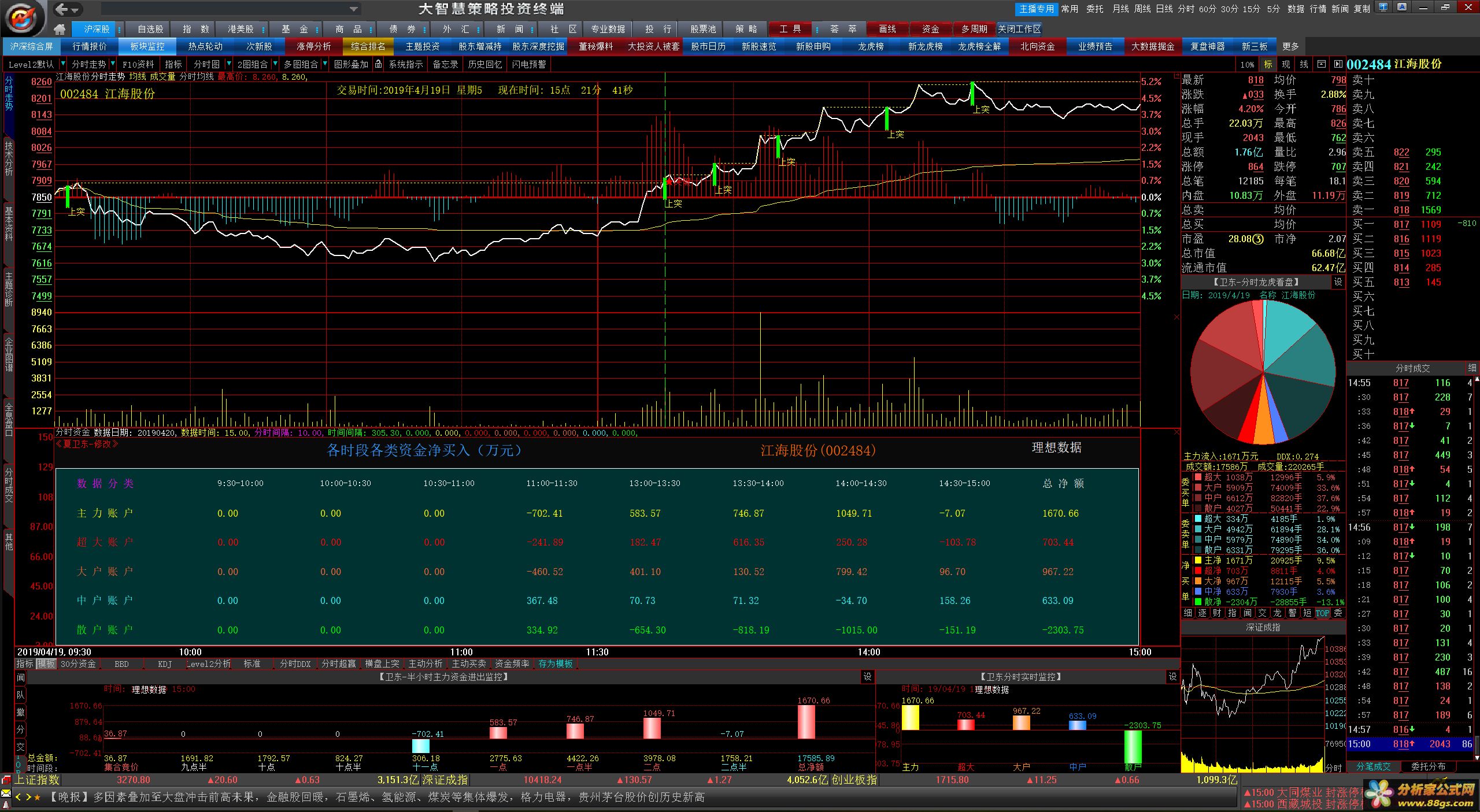
Task: Click the 交 sidebar icon in the lower panel
Action: coord(21,747)
